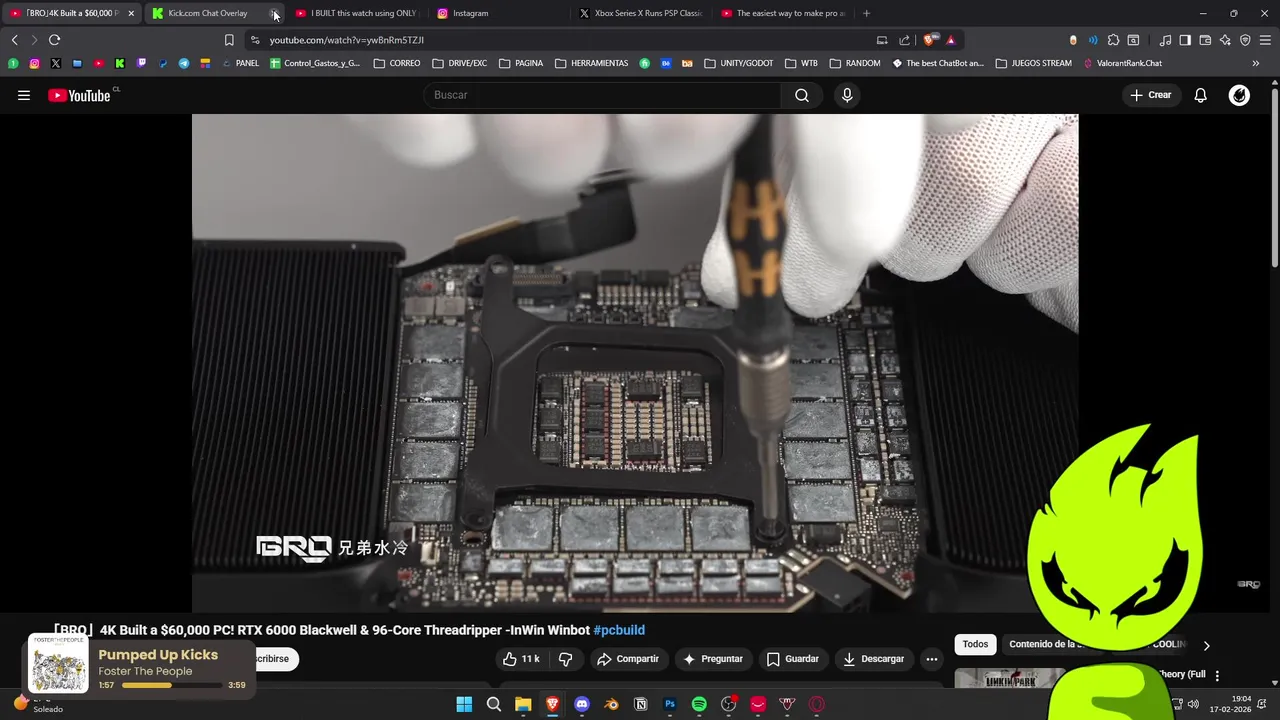The width and height of the screenshot is (1280, 720).
Task: Dislike the video
Action: click(x=565, y=659)
